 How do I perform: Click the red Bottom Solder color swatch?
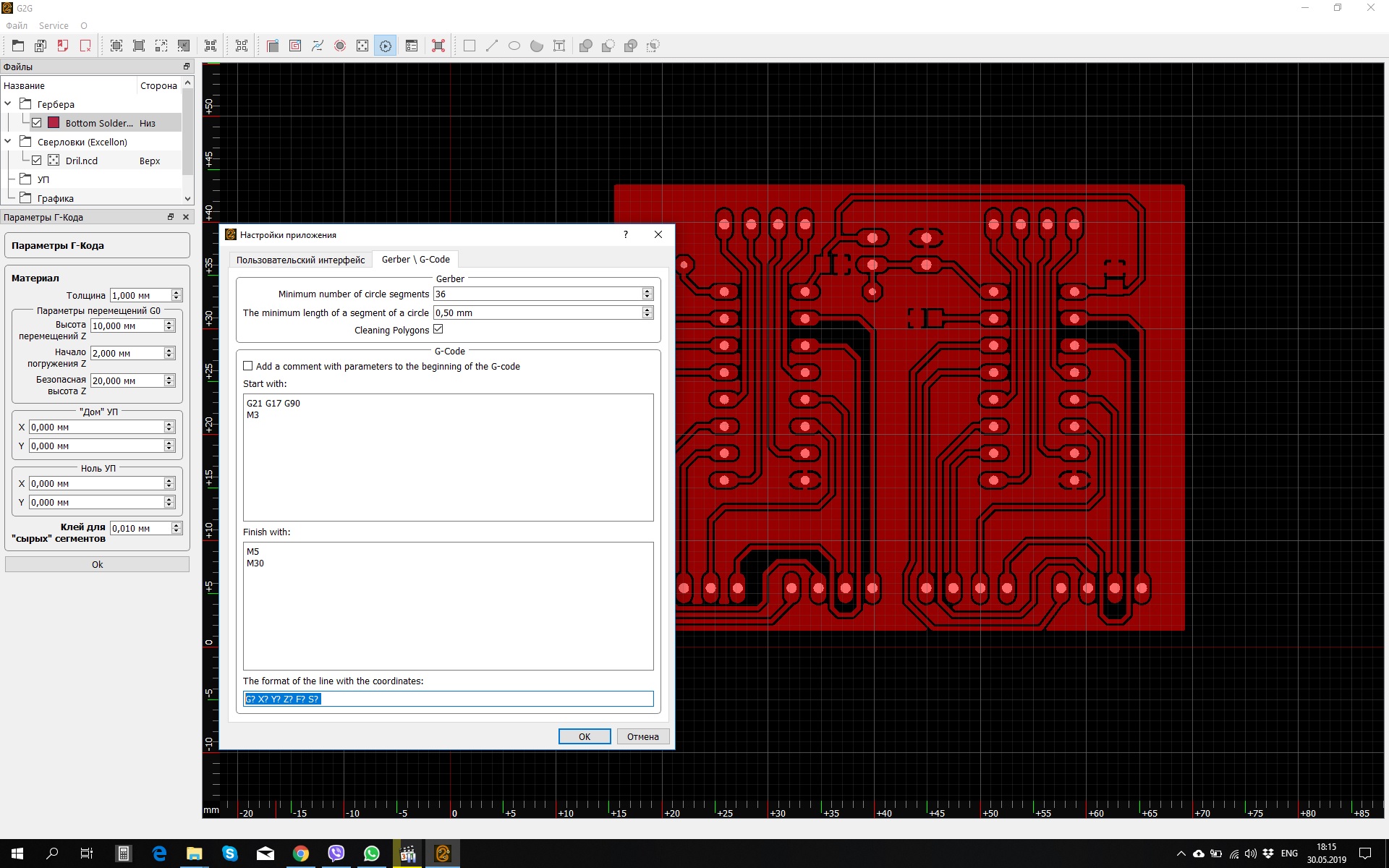pyautogui.click(x=54, y=123)
